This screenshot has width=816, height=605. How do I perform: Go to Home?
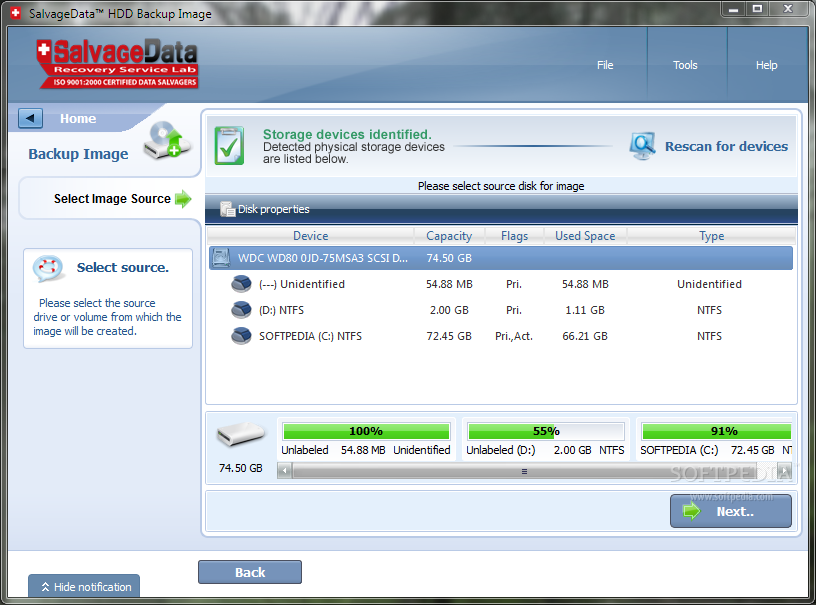(x=78, y=119)
